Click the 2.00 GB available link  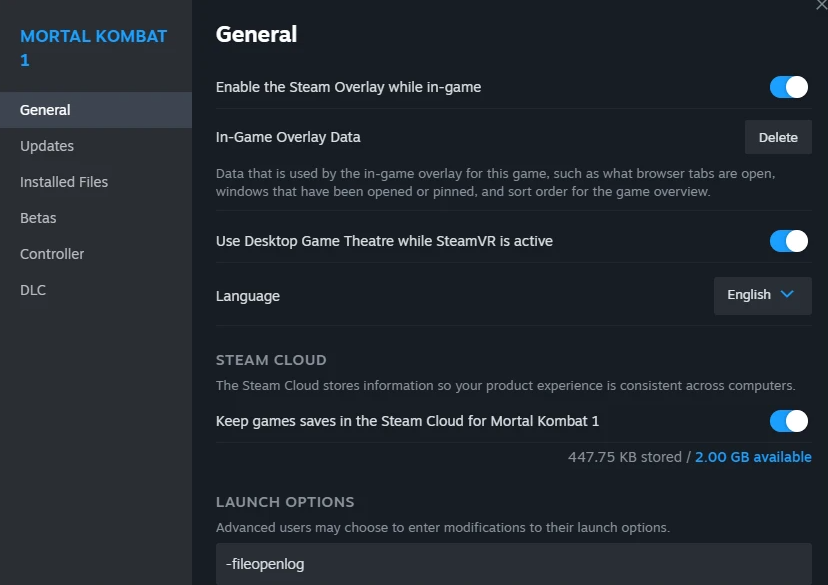coord(753,457)
